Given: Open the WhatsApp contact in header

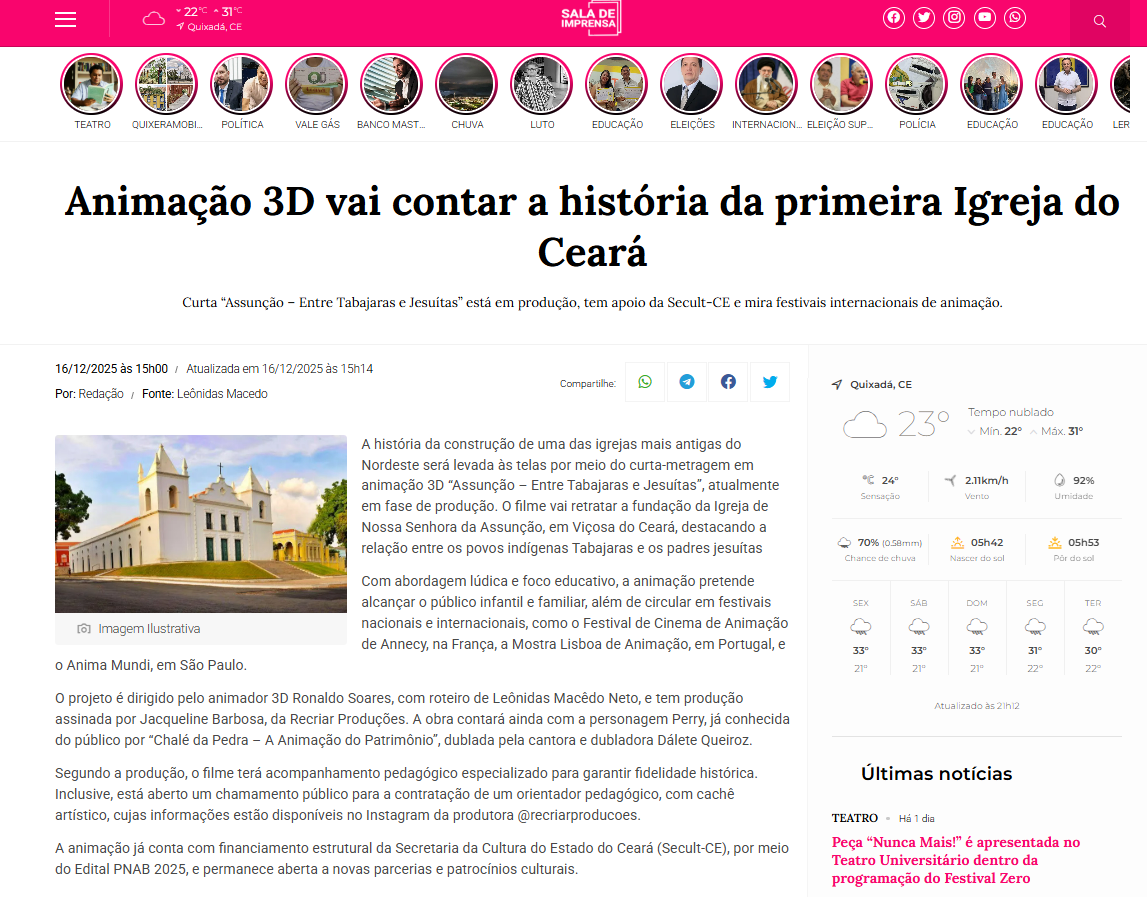Looking at the screenshot, I should (1016, 18).
